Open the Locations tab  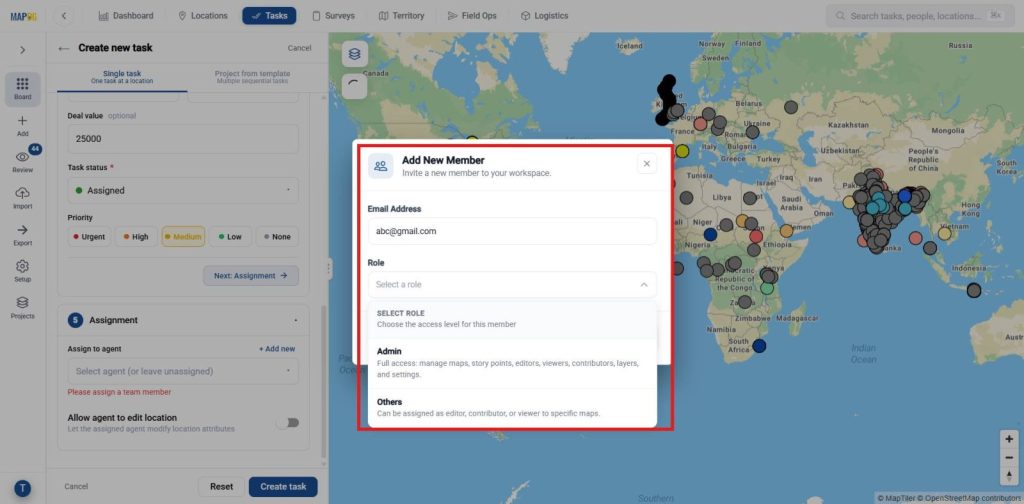[x=203, y=16]
